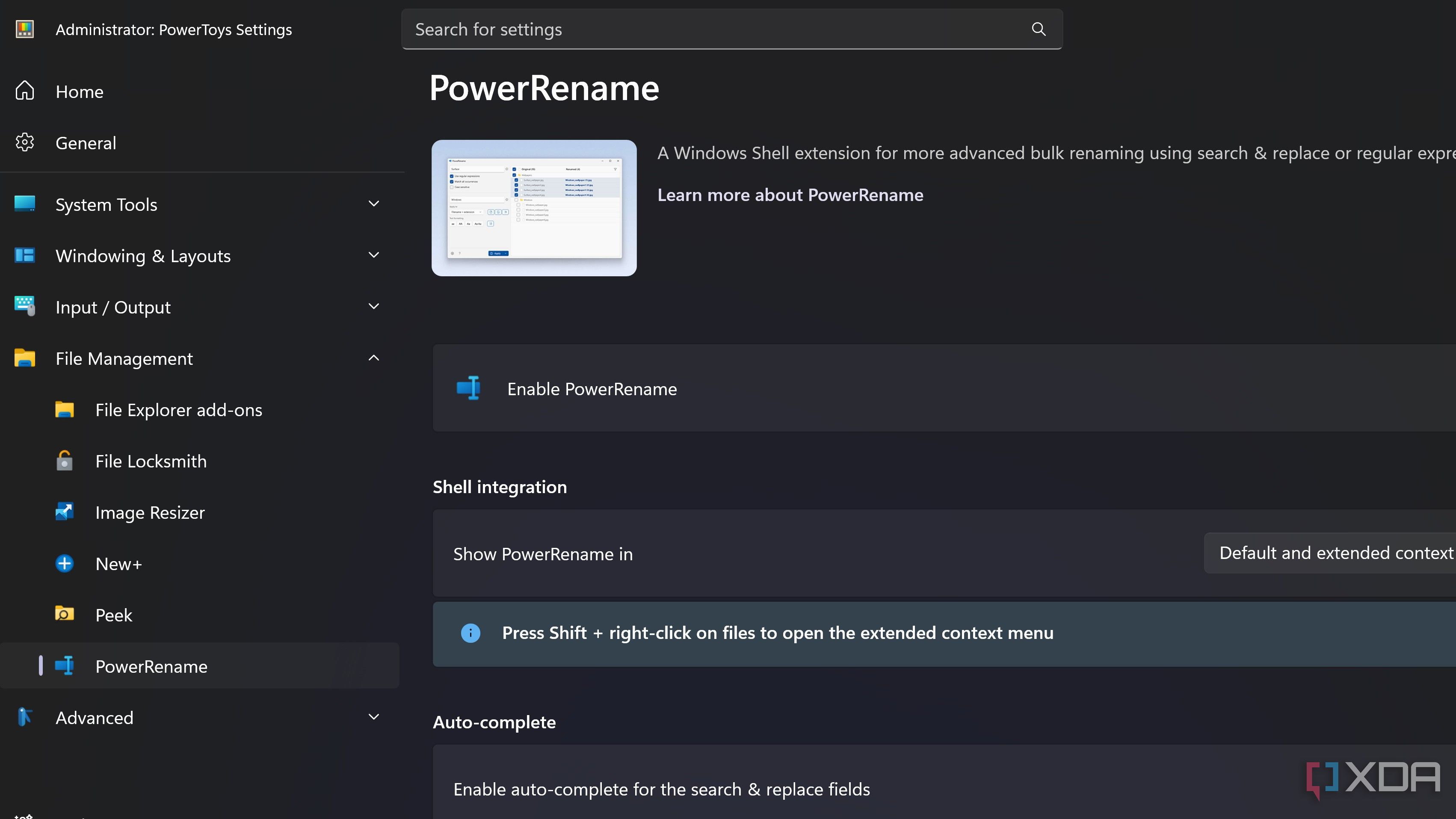Click the PowerRename preview thumbnail
The height and width of the screenshot is (819, 1456).
(x=533, y=208)
